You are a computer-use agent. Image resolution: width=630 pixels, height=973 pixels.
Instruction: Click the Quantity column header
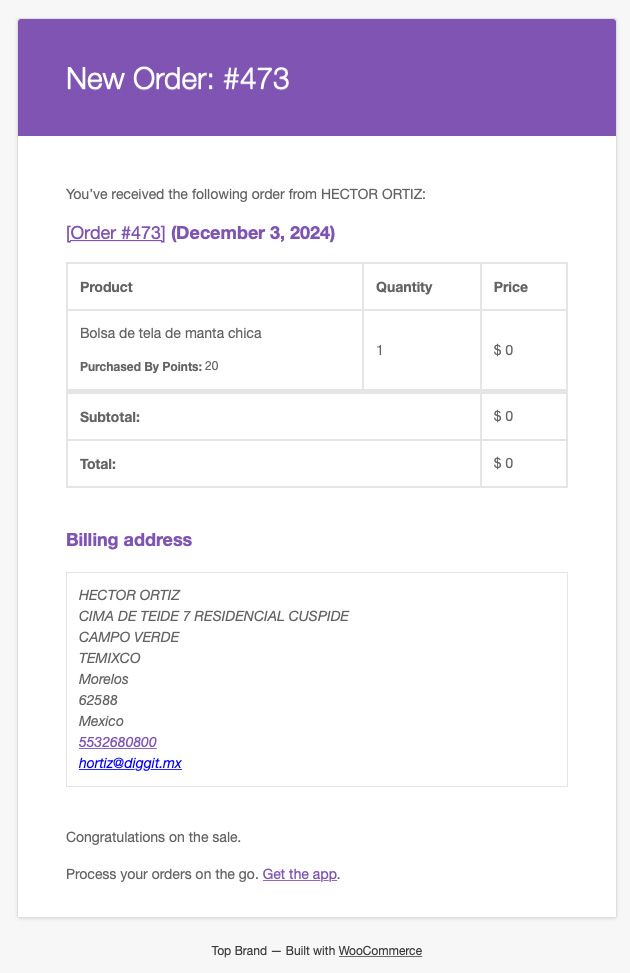[x=404, y=287]
